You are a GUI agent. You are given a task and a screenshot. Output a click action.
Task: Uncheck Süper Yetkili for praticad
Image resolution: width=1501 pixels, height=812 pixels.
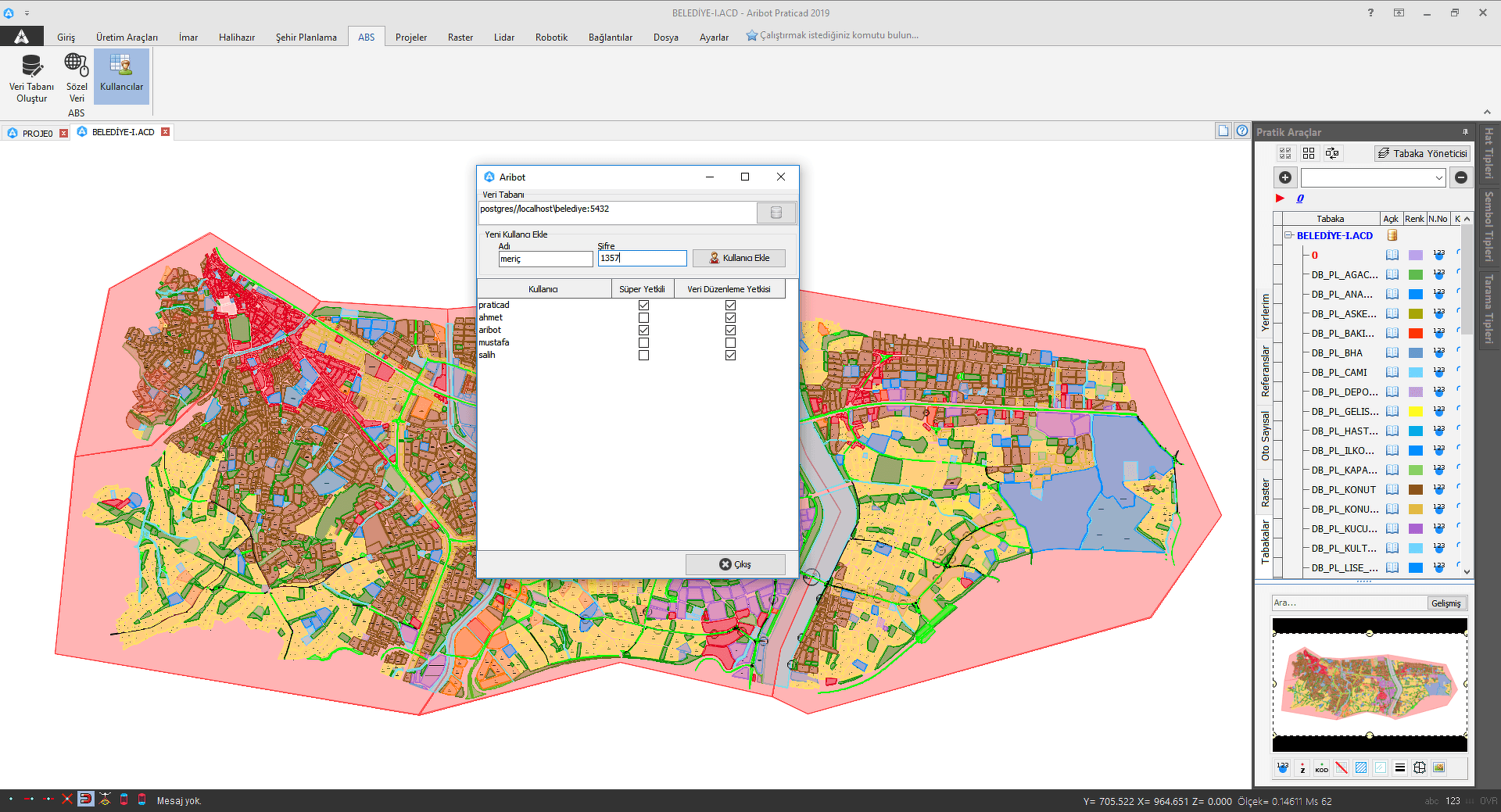click(643, 306)
